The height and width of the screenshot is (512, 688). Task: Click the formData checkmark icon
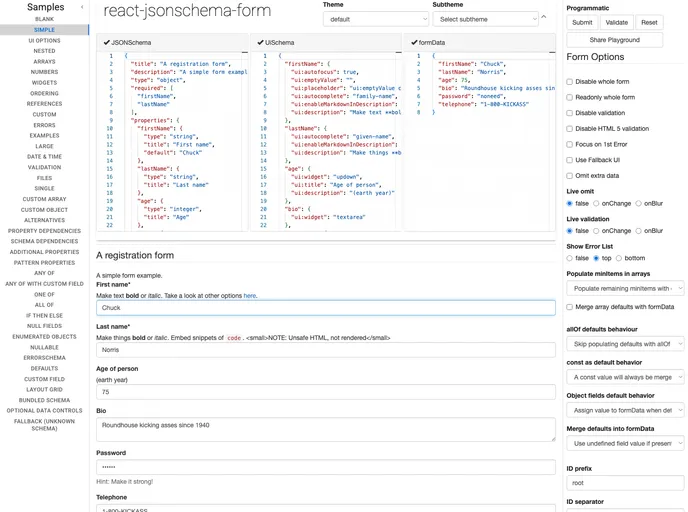[414, 43]
